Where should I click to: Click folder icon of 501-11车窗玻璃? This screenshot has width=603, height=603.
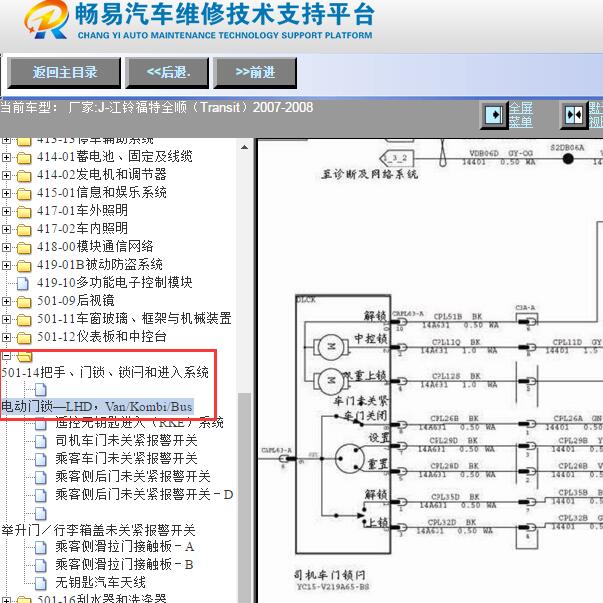(x=24, y=320)
